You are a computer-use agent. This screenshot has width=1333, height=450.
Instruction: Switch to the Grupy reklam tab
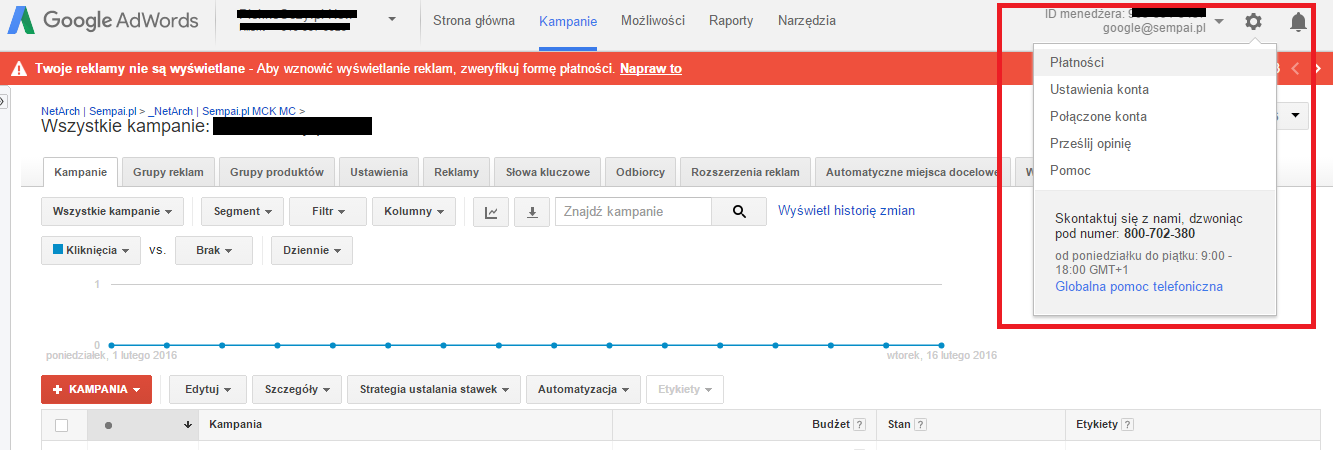tap(168, 172)
